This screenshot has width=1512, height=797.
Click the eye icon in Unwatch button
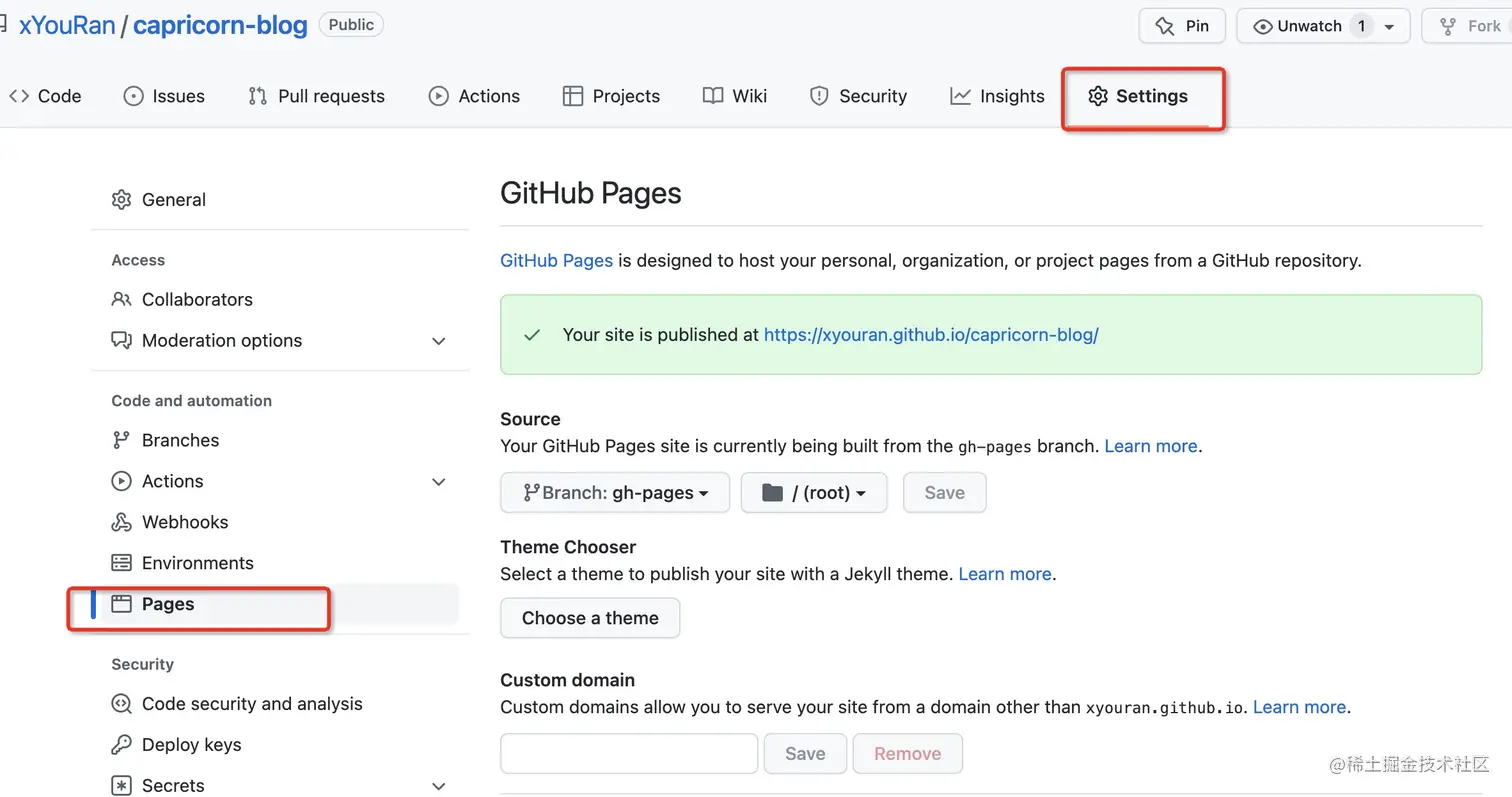1263,26
